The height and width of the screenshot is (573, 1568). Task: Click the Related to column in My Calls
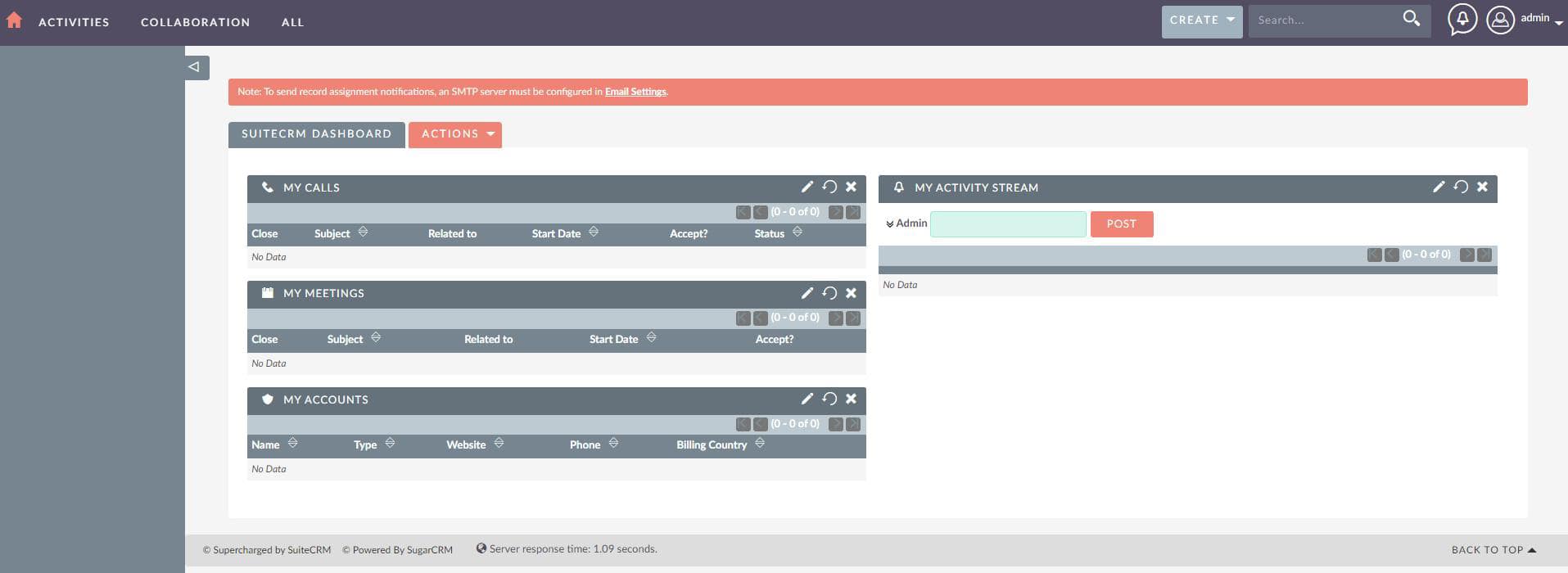[x=452, y=234]
